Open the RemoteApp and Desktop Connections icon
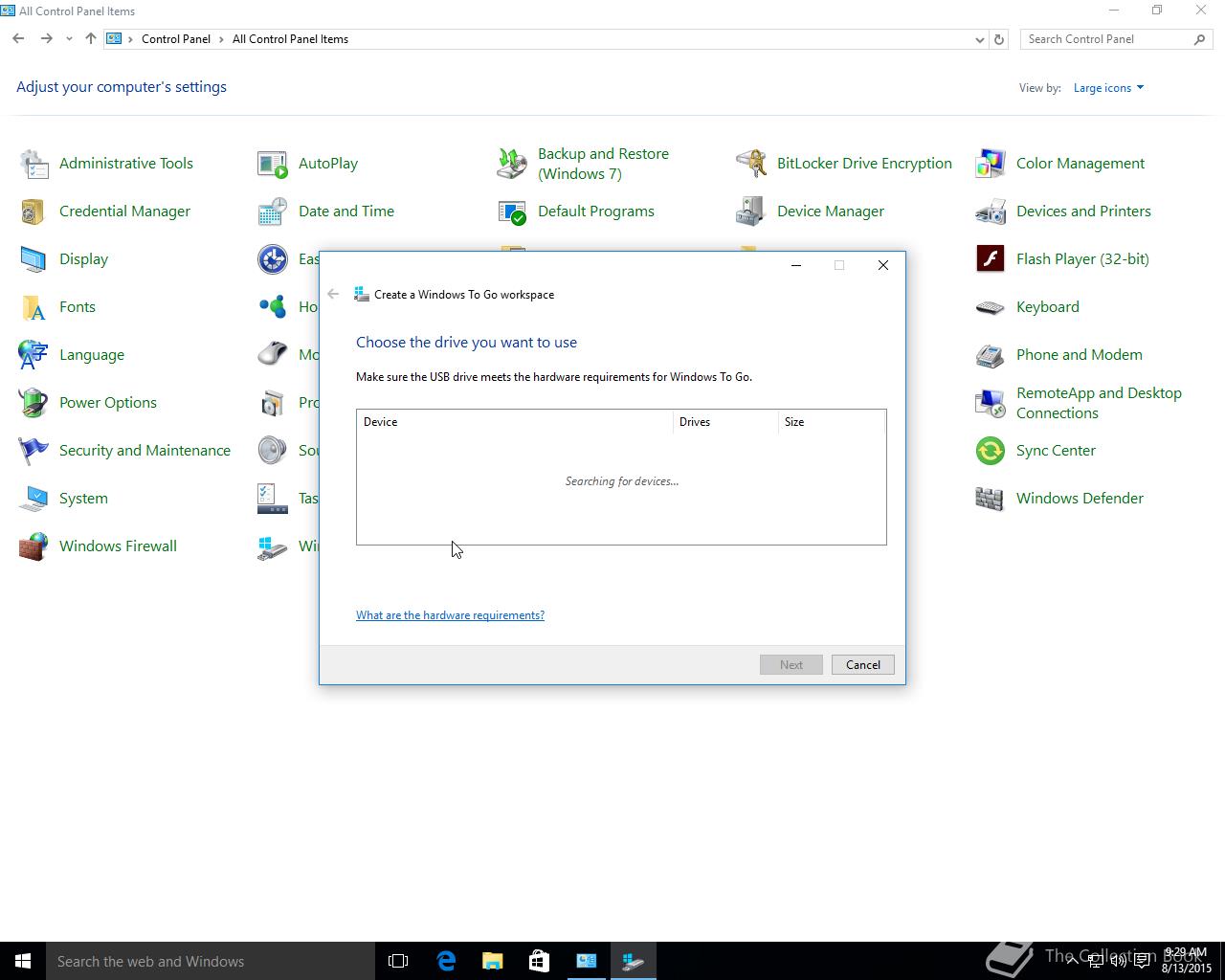Image resolution: width=1225 pixels, height=980 pixels. (x=991, y=403)
